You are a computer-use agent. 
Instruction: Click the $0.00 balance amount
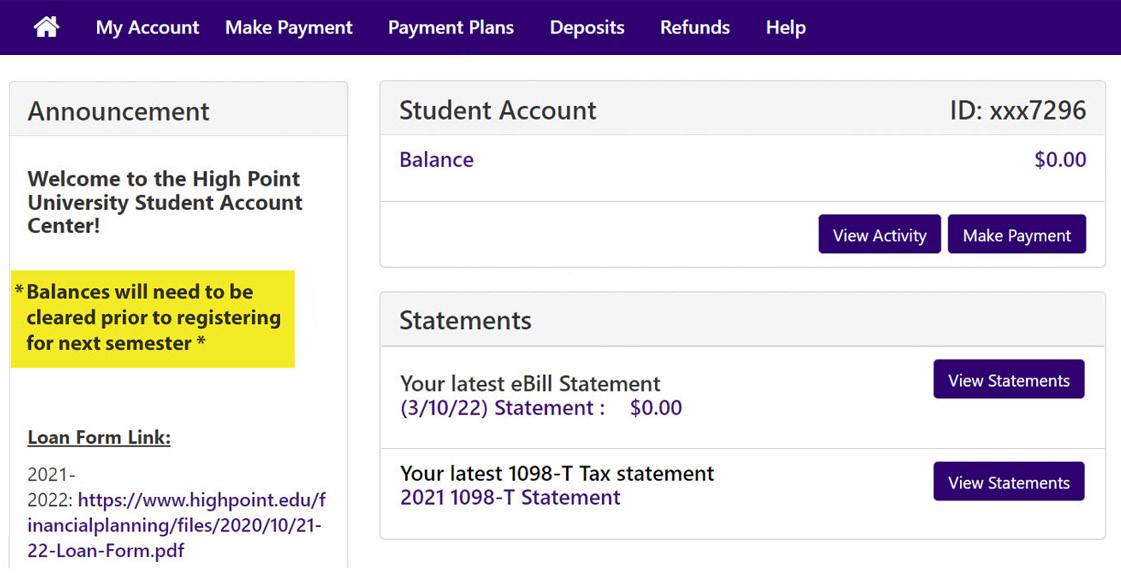1060,159
